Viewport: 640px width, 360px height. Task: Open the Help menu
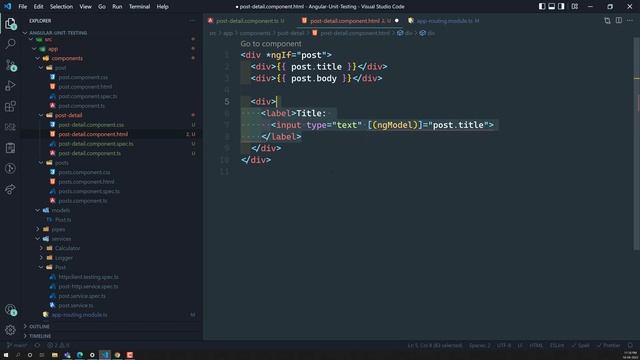[x=162, y=7]
